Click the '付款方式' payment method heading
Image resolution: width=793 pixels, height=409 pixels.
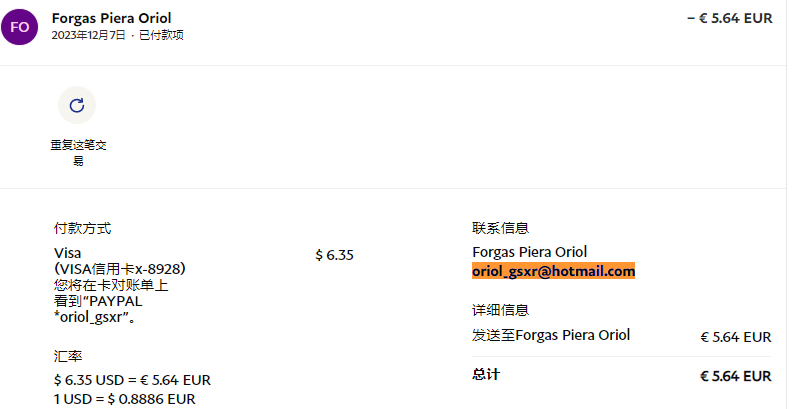coord(82,227)
